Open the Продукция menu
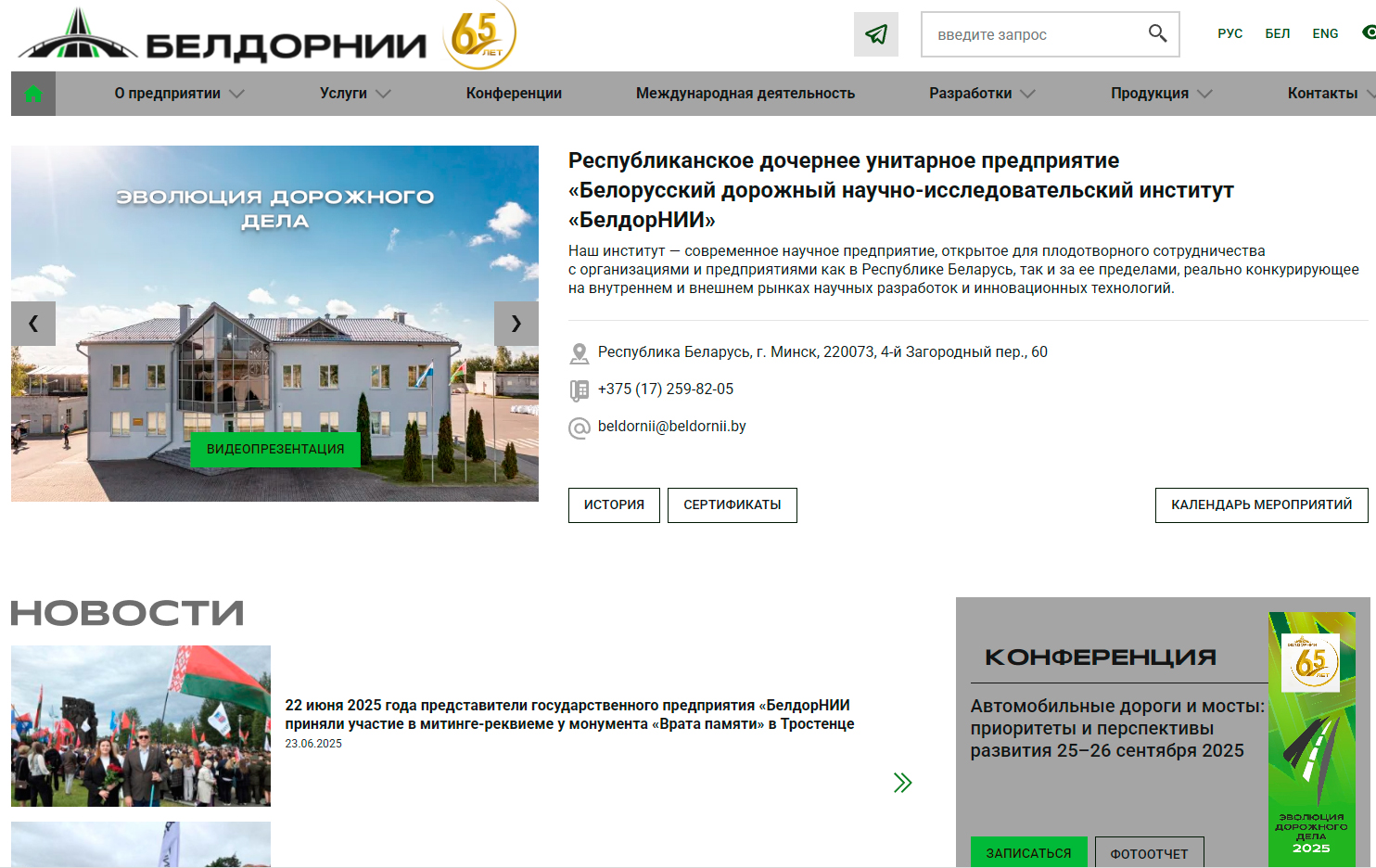 1150,94
